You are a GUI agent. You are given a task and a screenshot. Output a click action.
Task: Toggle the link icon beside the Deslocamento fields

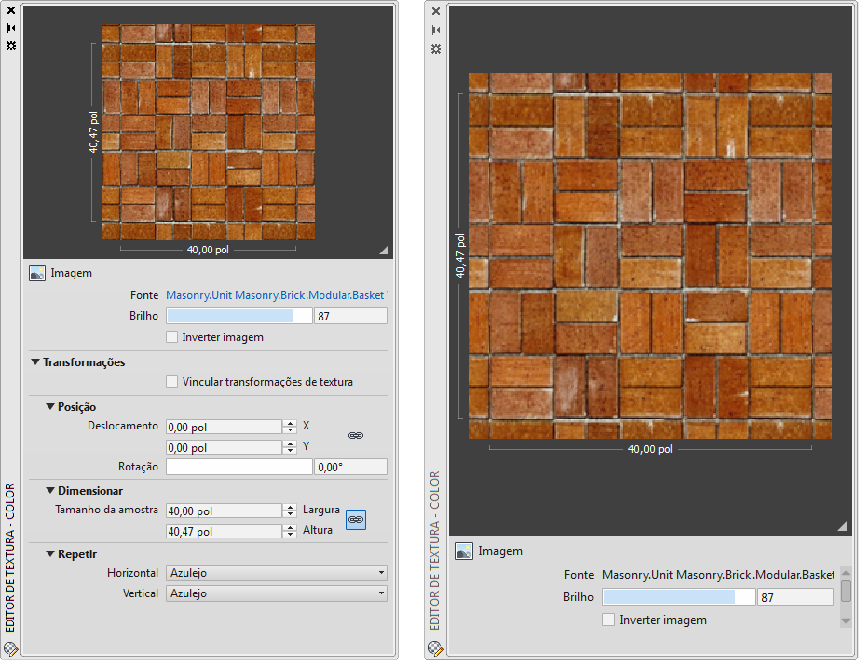click(355, 436)
